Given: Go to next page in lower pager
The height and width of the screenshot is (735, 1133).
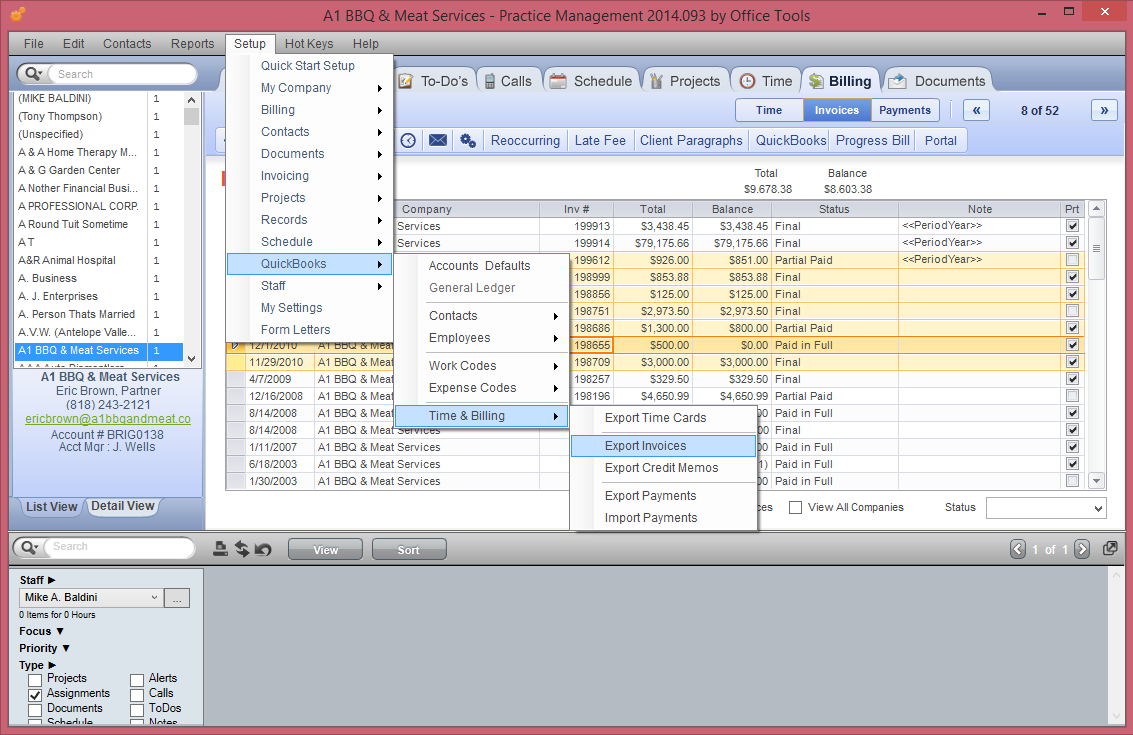Looking at the screenshot, I should [x=1082, y=549].
